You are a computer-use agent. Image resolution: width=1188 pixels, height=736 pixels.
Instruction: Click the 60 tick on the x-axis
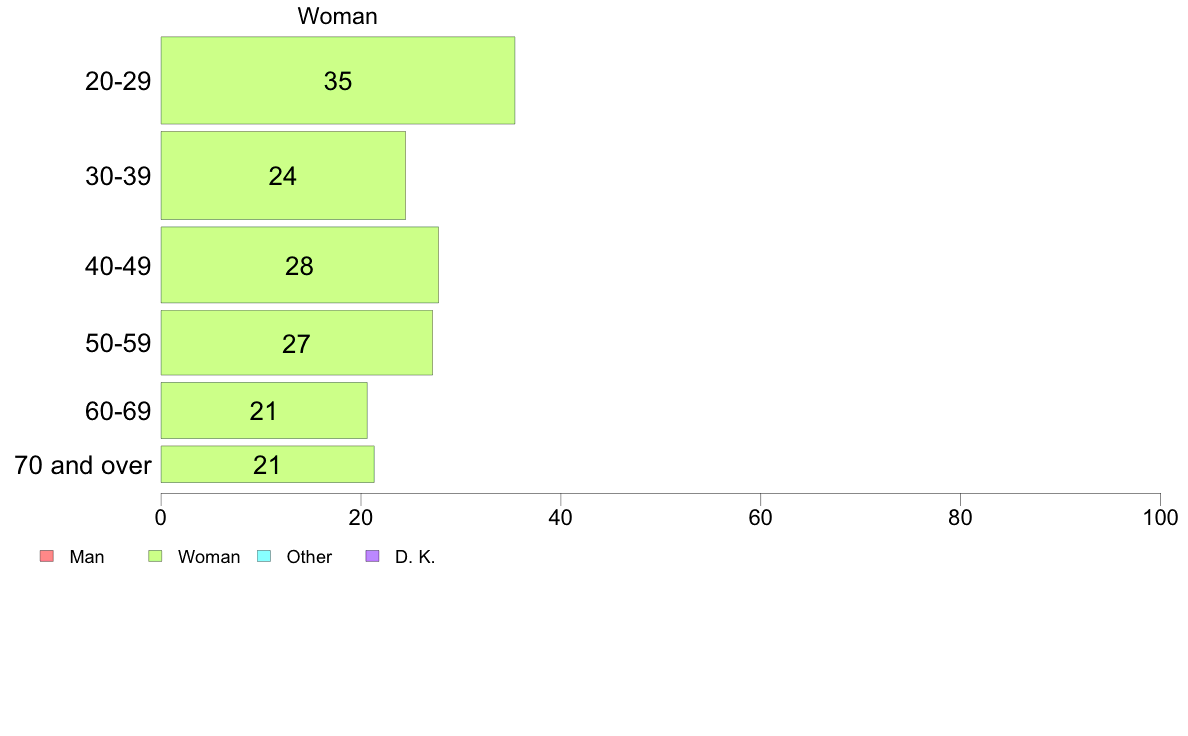coord(760,518)
